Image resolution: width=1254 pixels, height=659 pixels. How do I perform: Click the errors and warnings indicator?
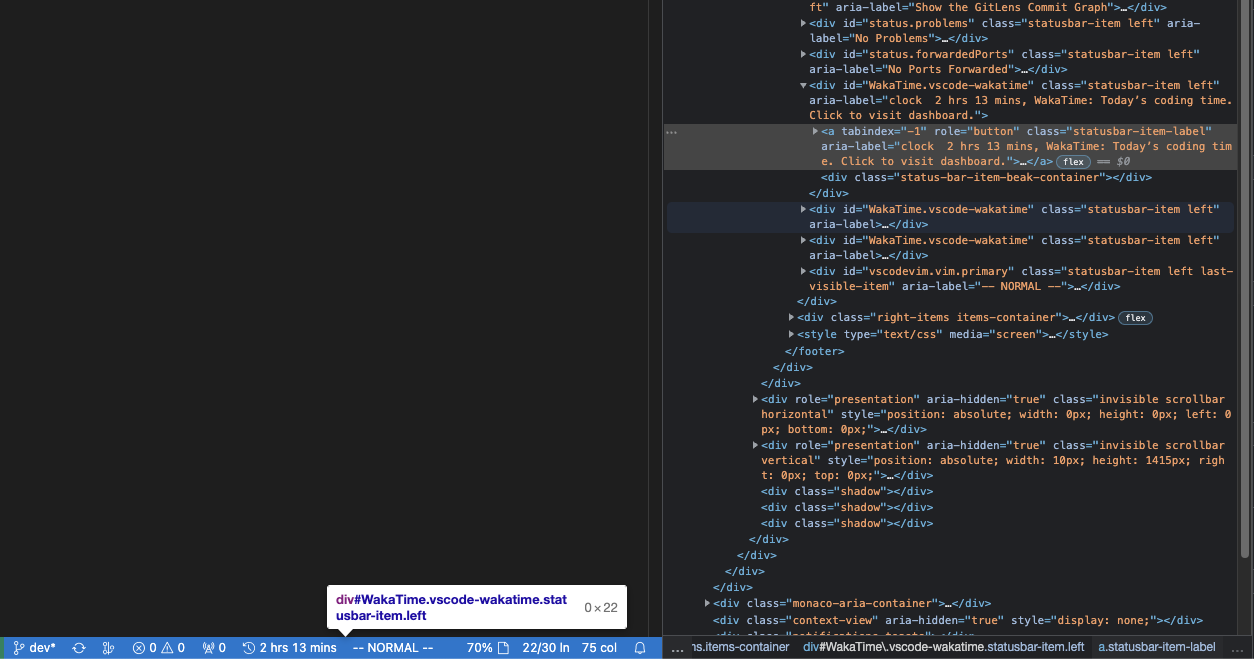point(159,648)
